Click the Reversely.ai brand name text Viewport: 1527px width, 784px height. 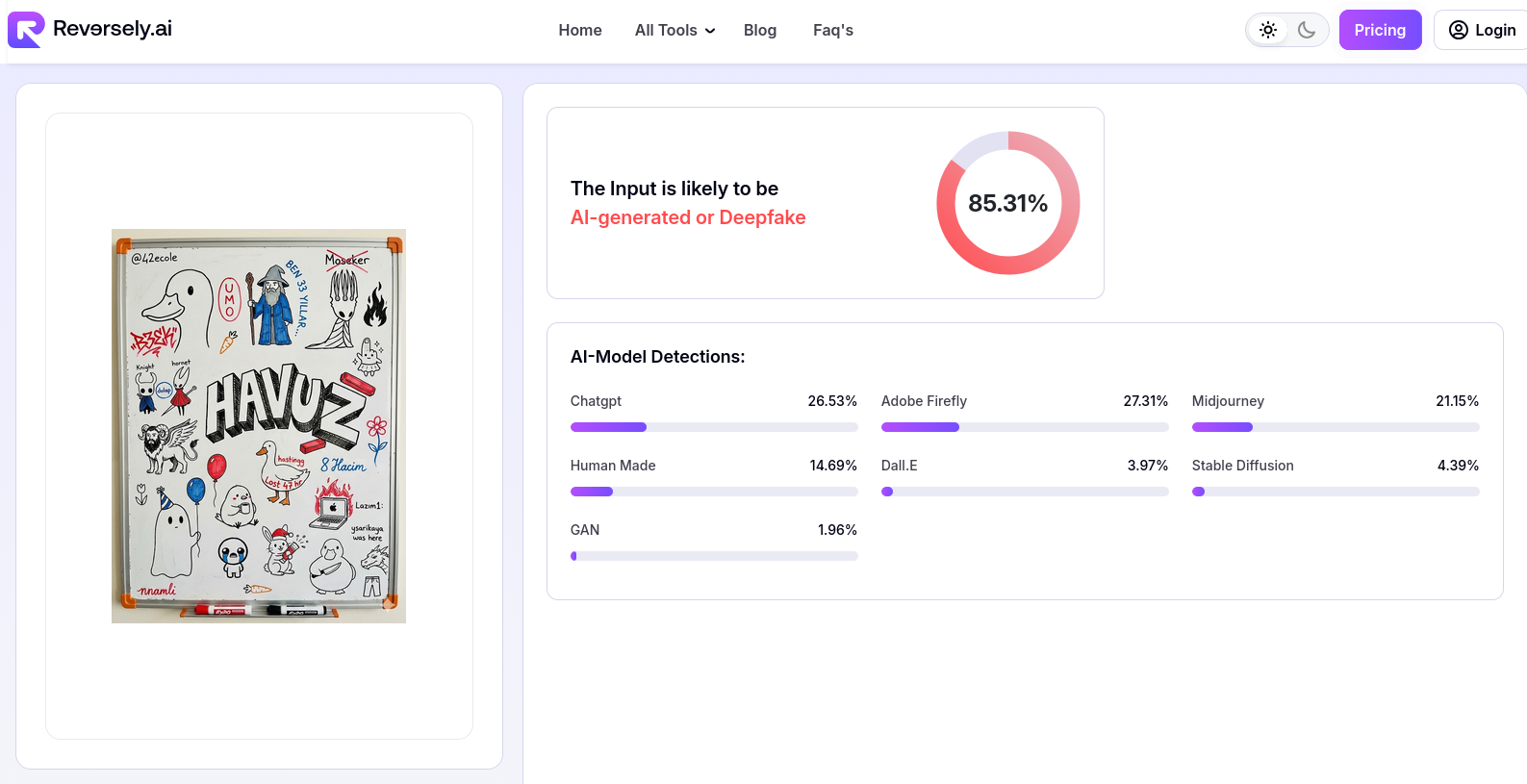coord(113,29)
